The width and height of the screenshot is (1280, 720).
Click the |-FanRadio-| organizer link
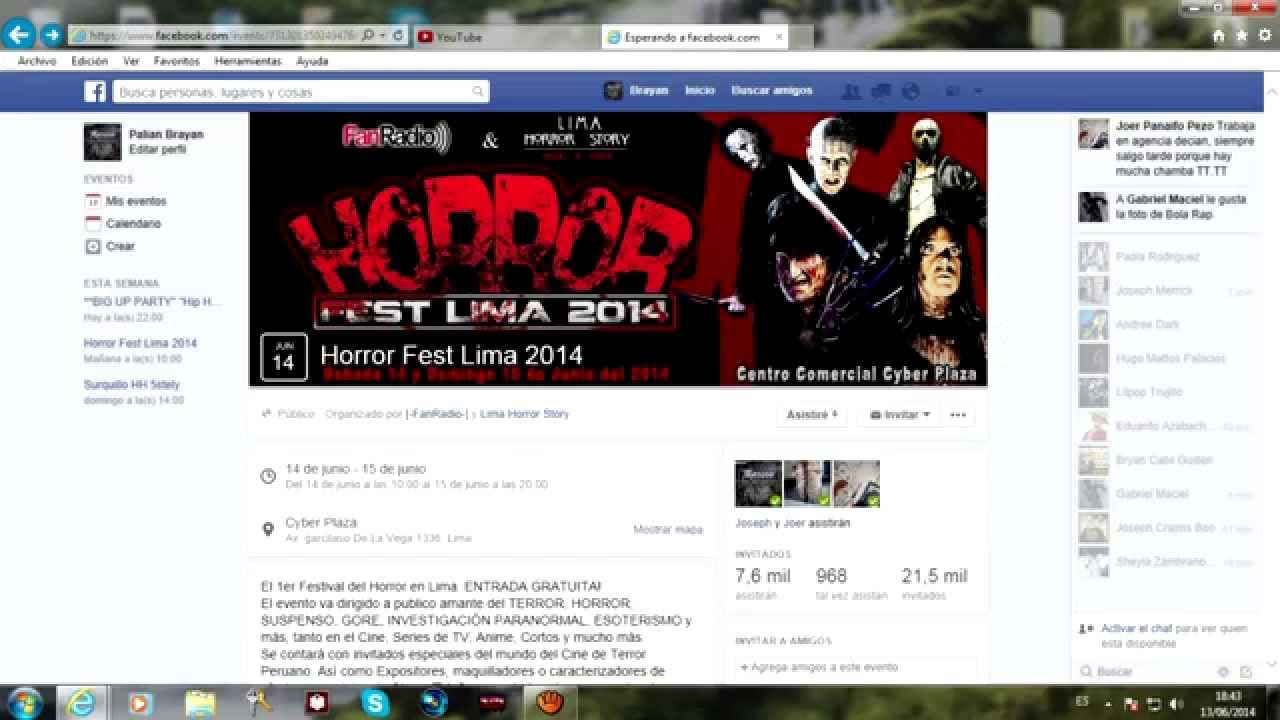437,414
